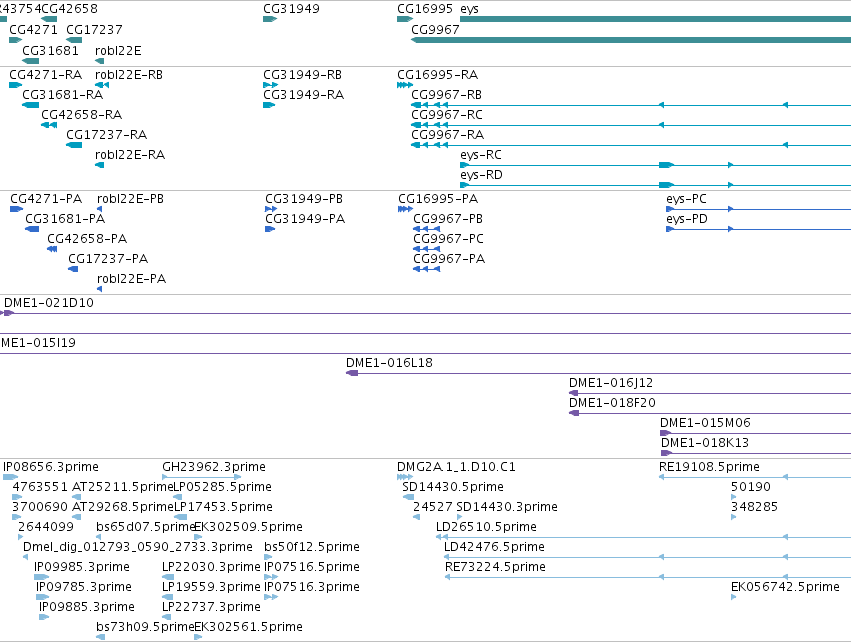Select the CG16995 gene label
Image resolution: width=851 pixels, height=642 pixels.
pos(425,9)
